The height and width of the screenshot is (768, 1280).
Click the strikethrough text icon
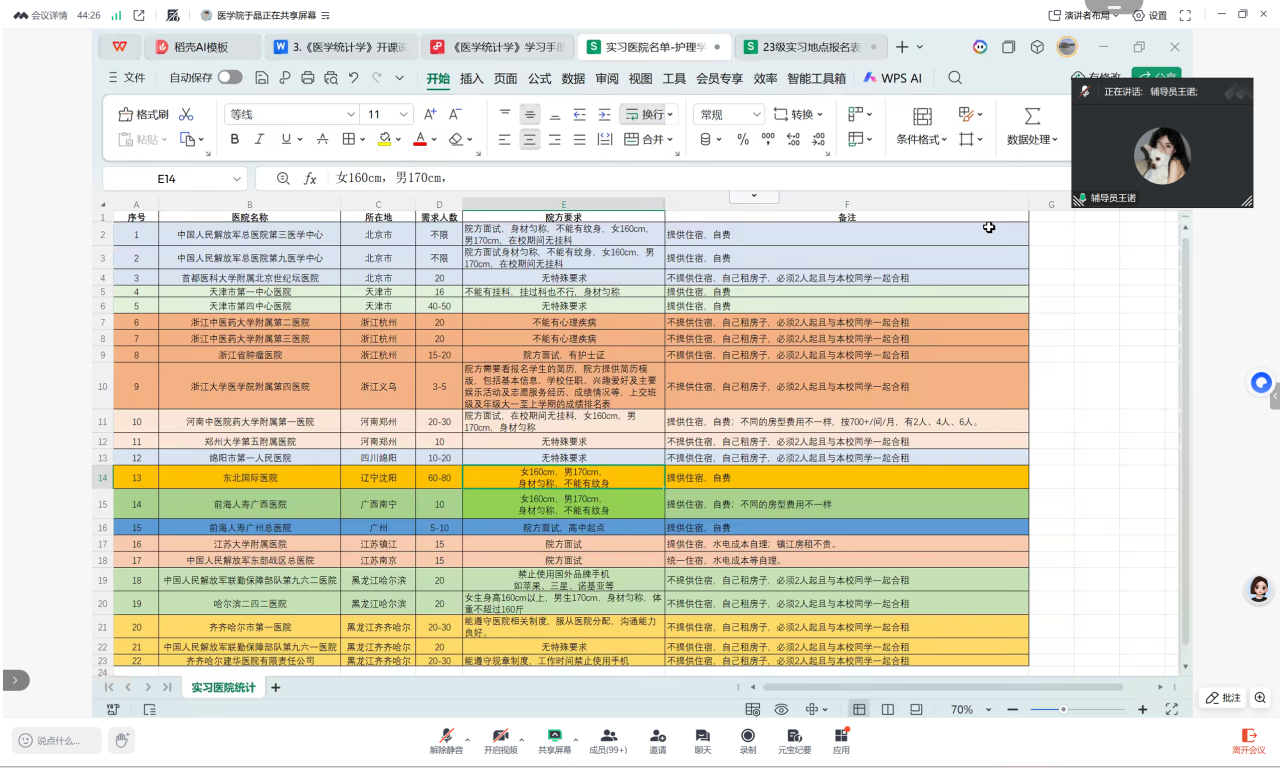click(322, 140)
